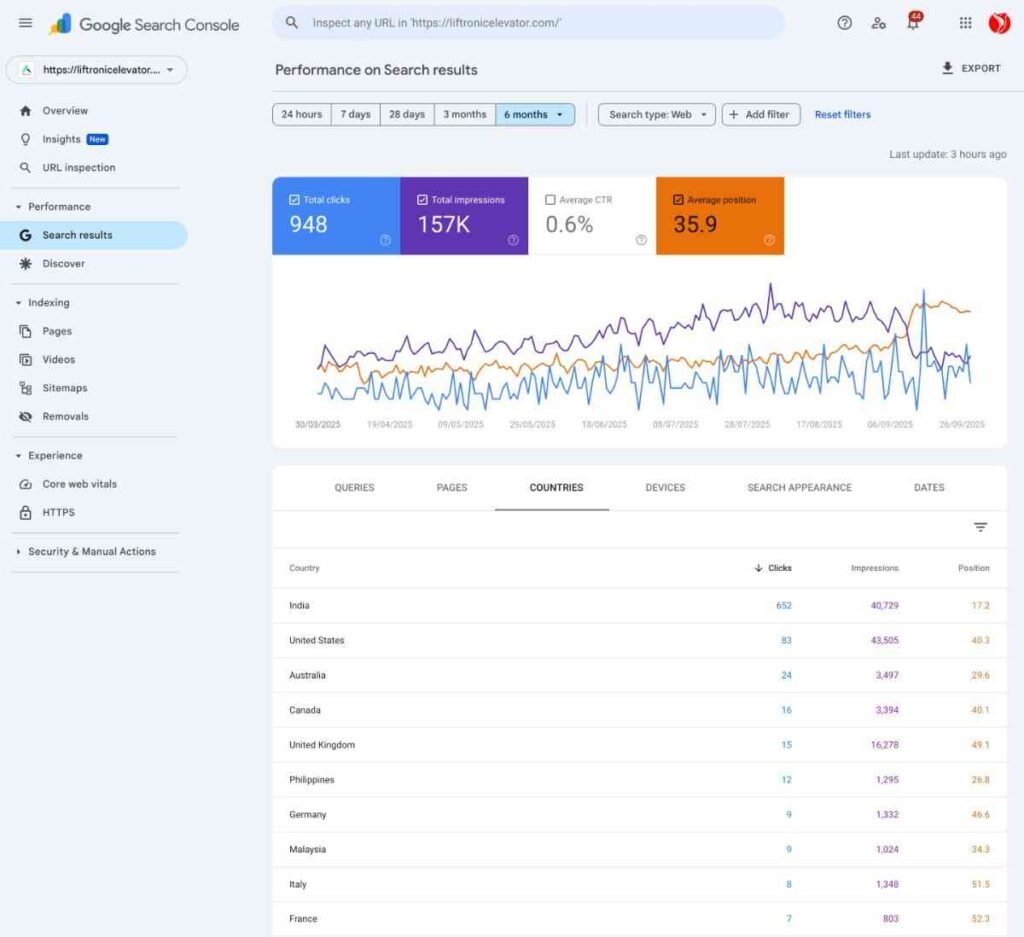Click the table filter rows icon
This screenshot has height=937, width=1024.
[x=980, y=528]
